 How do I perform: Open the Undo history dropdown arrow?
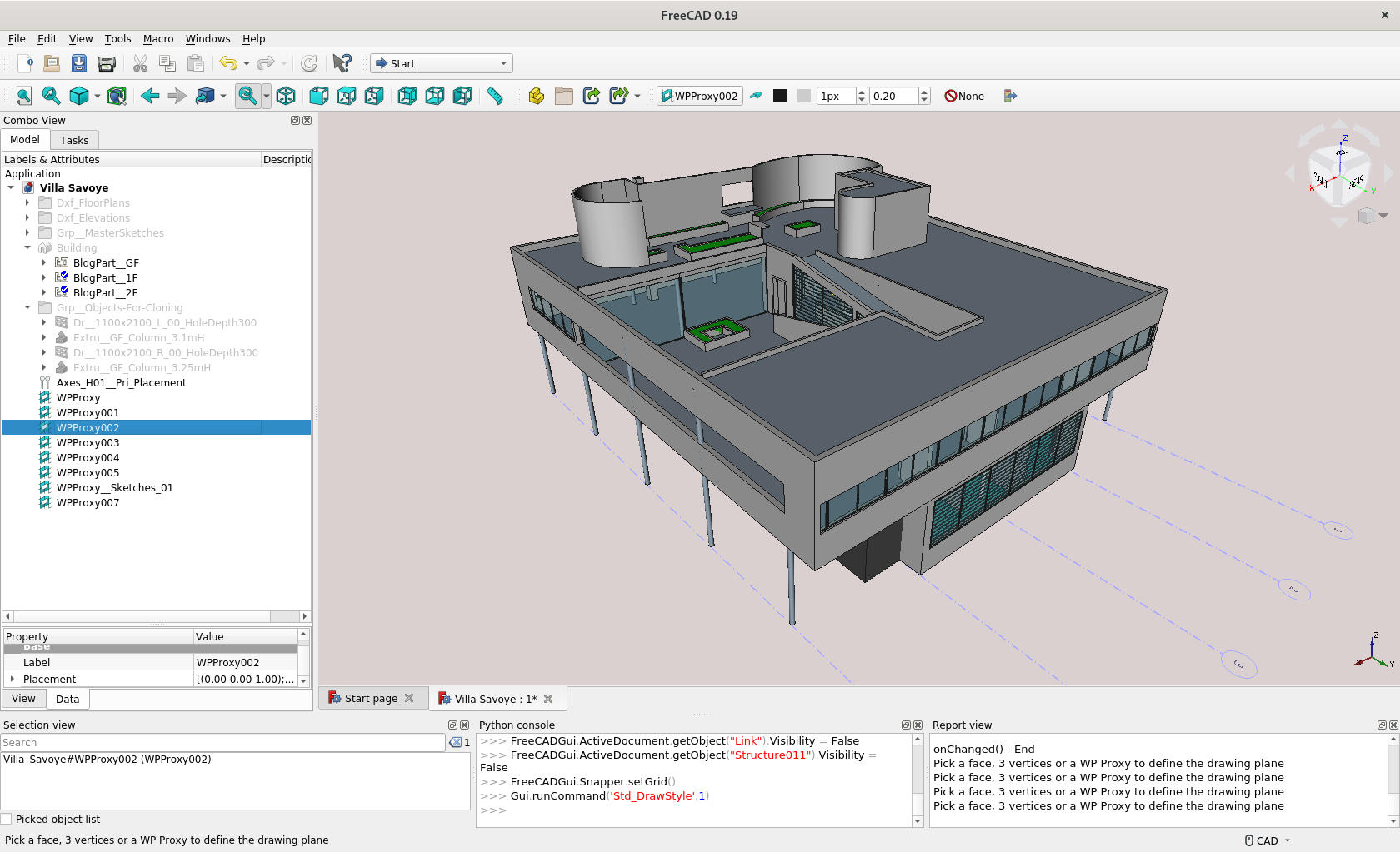pos(247,63)
